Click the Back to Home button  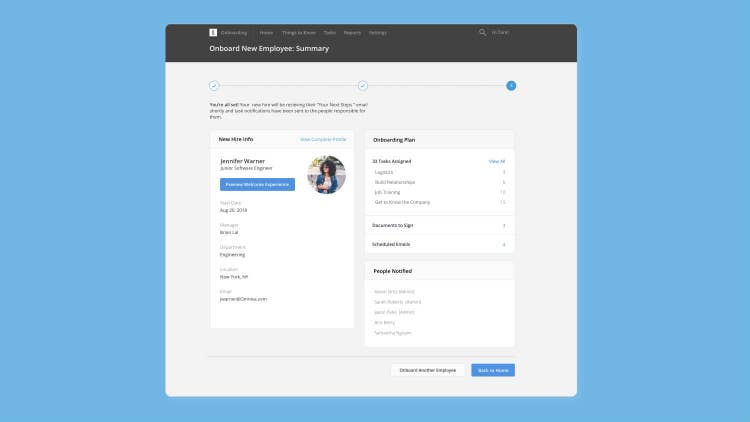(493, 370)
